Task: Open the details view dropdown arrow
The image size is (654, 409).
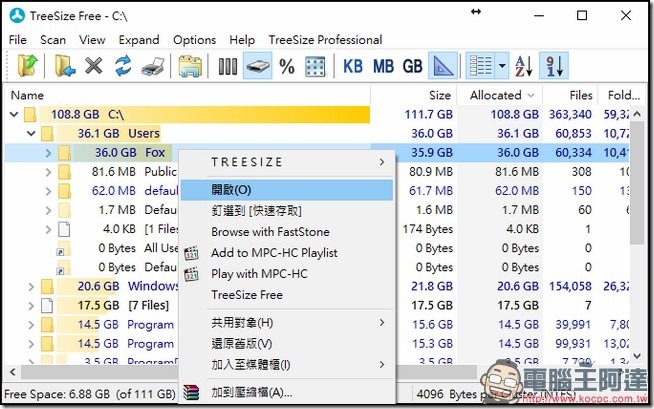Action: tap(502, 66)
